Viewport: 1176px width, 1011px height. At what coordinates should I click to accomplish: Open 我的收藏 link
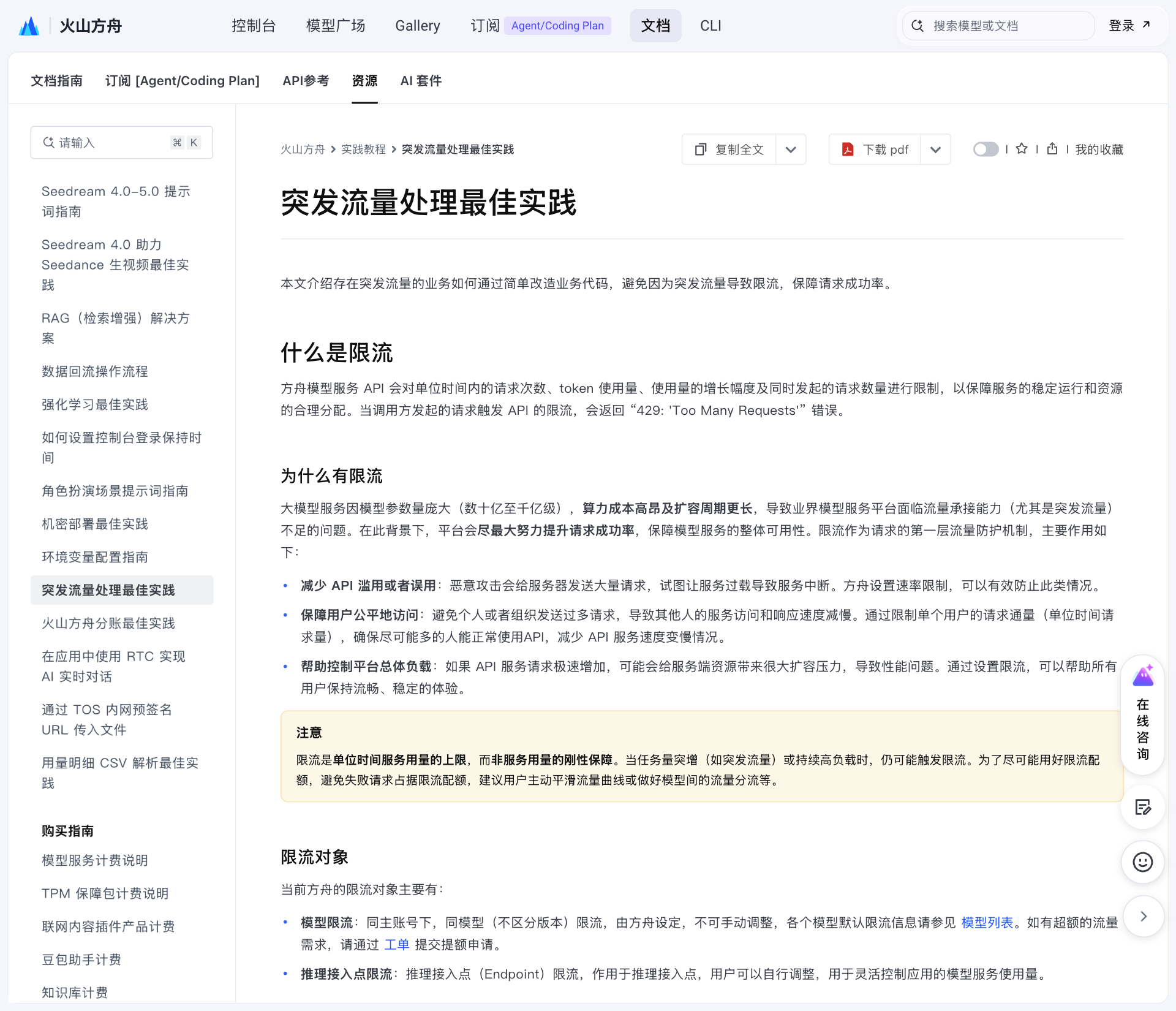click(1099, 150)
